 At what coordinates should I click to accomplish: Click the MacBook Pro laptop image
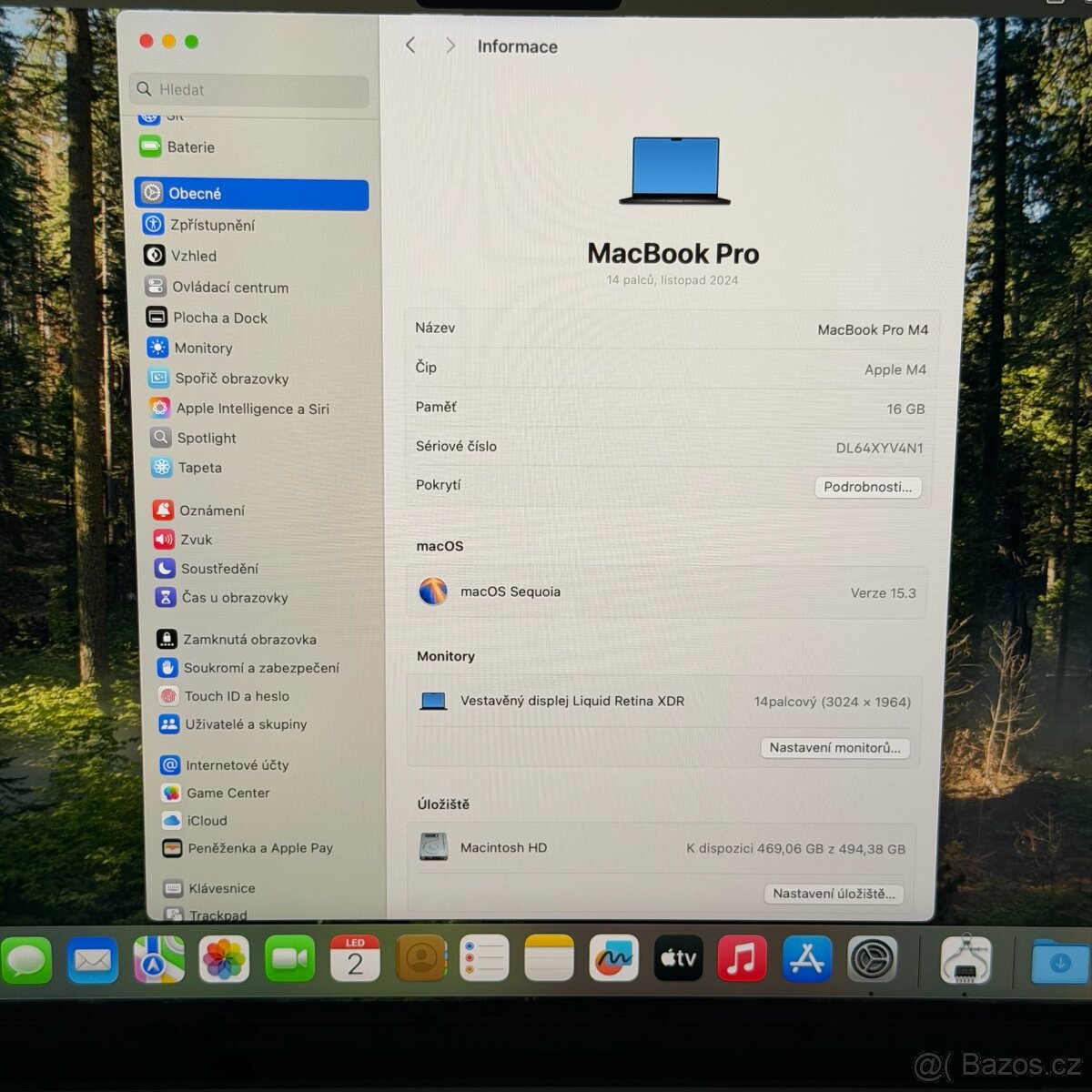(x=674, y=170)
